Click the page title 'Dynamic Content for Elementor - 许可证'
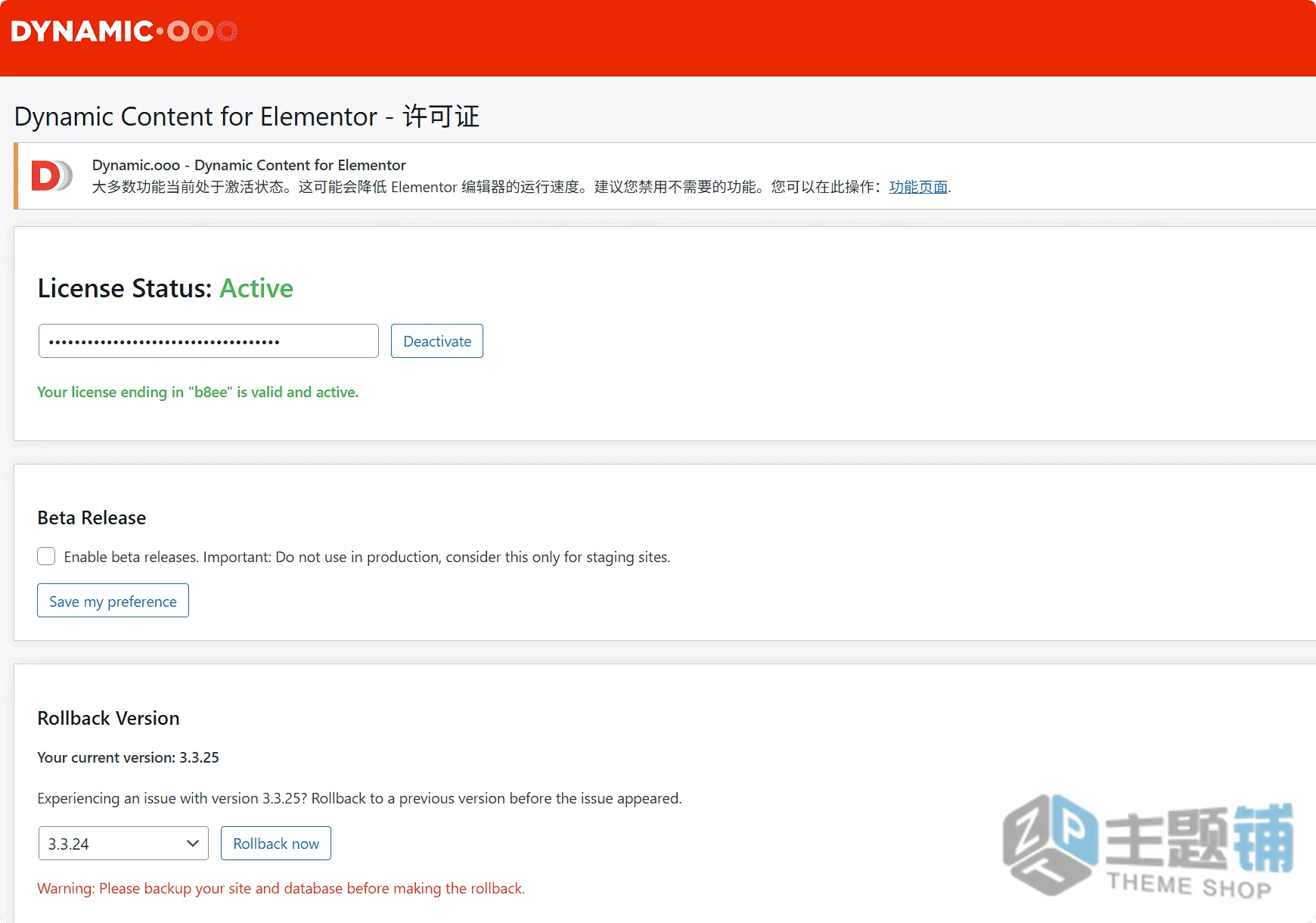The width and height of the screenshot is (1316, 923). tap(247, 117)
